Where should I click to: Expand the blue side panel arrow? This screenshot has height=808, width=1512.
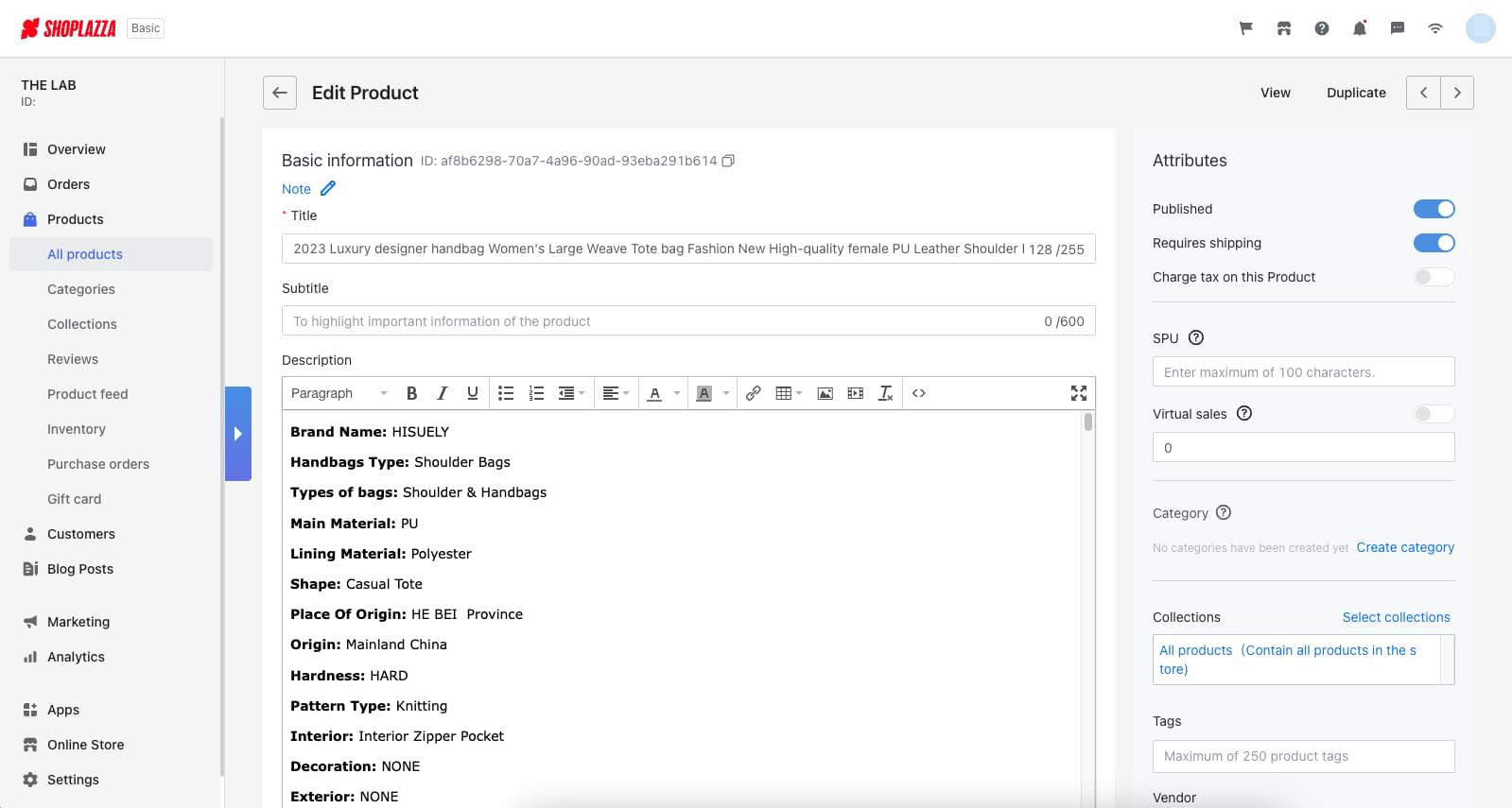[238, 434]
